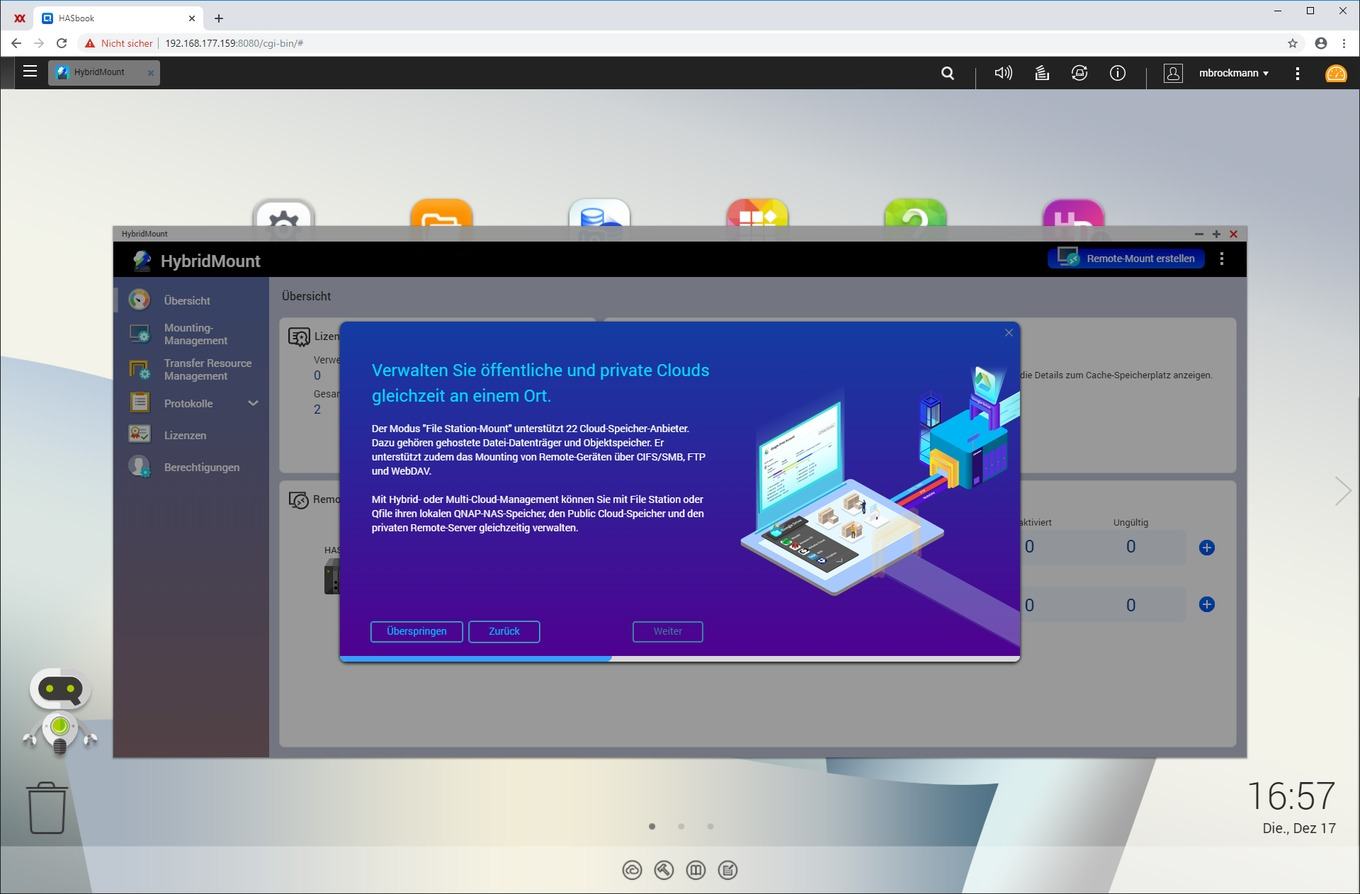Open the Qboost robot assistant
Image resolution: width=1360 pixels, height=894 pixels.
pyautogui.click(x=60, y=711)
